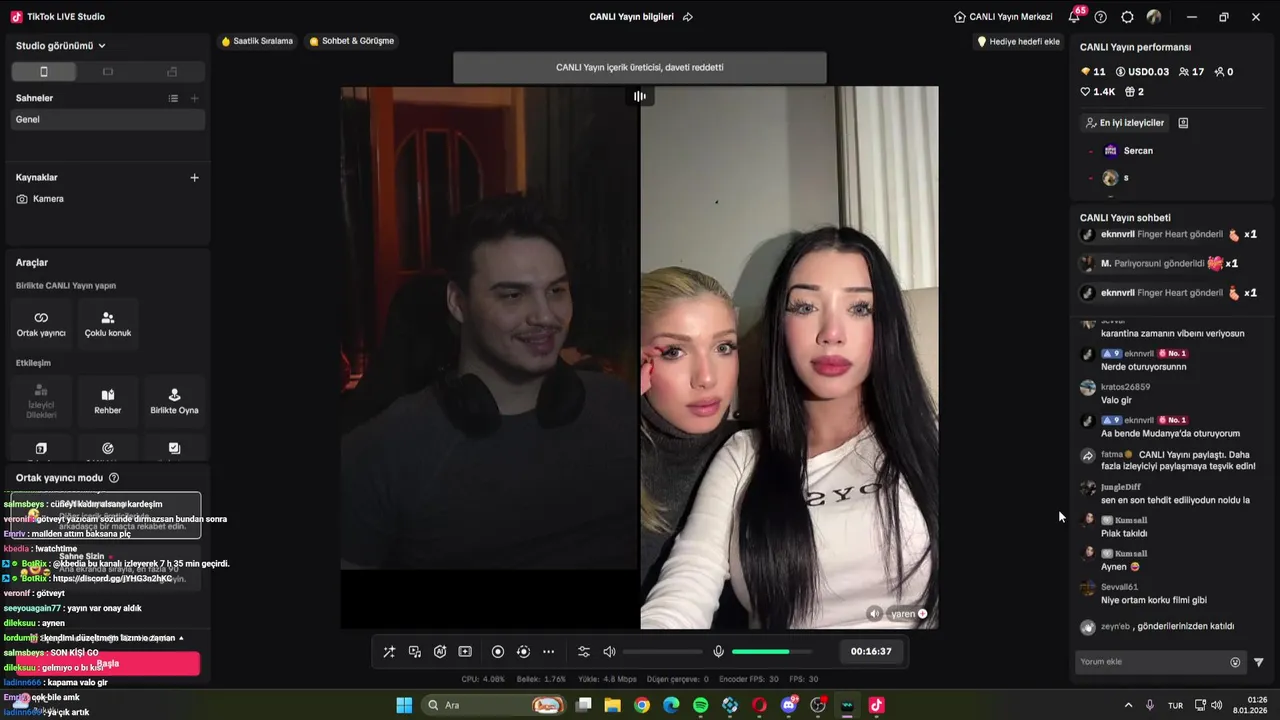Open Discord from the taskbar
Screen dimensions: 1280x720
[x=789, y=705]
